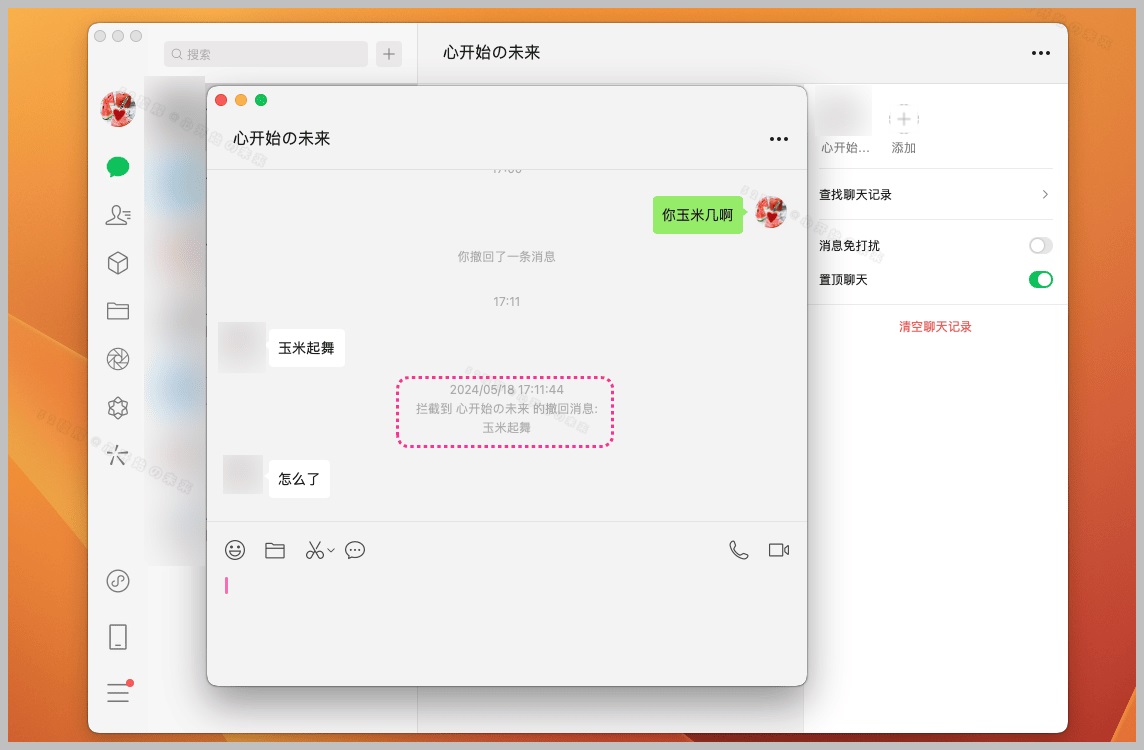Start a voice call with 心开始の未来
Screen dimensions: 1144x750
[739, 550]
